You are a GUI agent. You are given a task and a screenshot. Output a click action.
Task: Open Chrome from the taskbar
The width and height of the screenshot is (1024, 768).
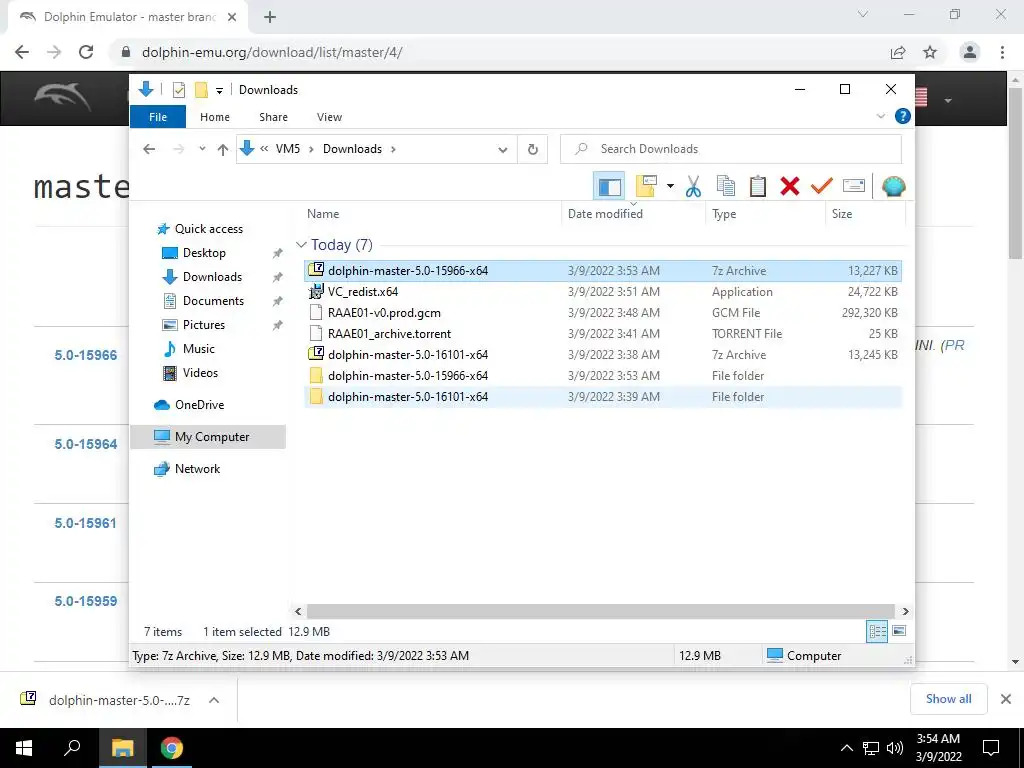[x=172, y=748]
